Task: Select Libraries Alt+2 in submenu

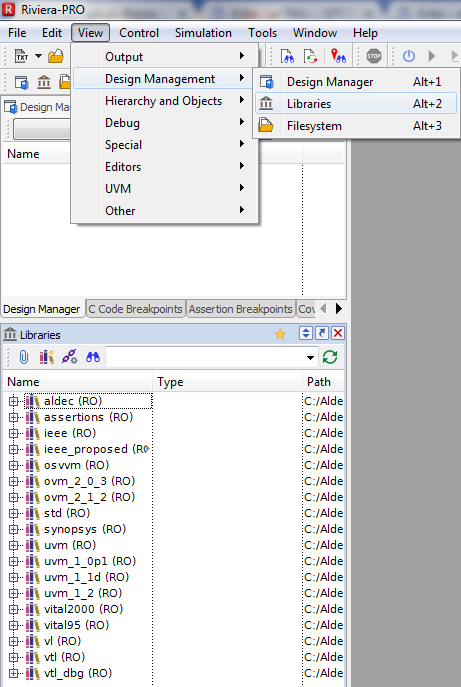Action: click(356, 103)
